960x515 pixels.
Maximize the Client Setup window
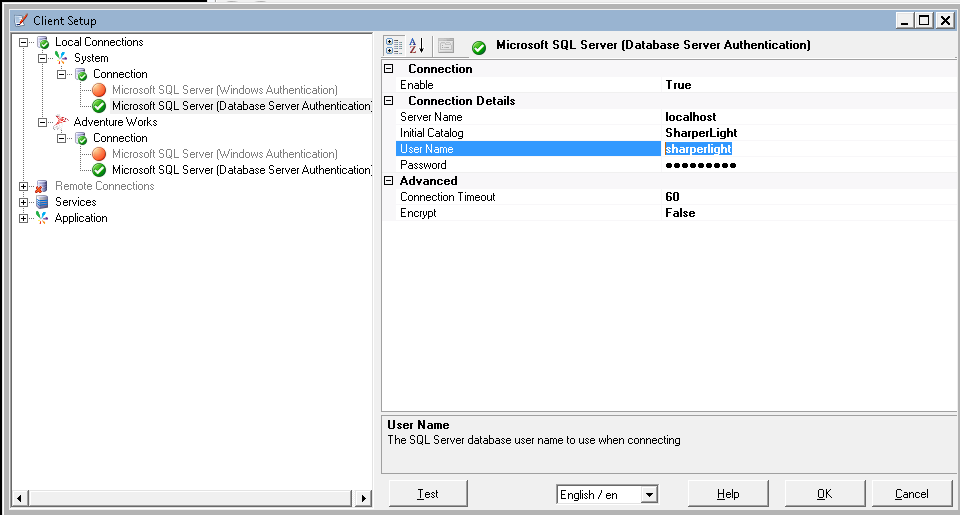(924, 20)
